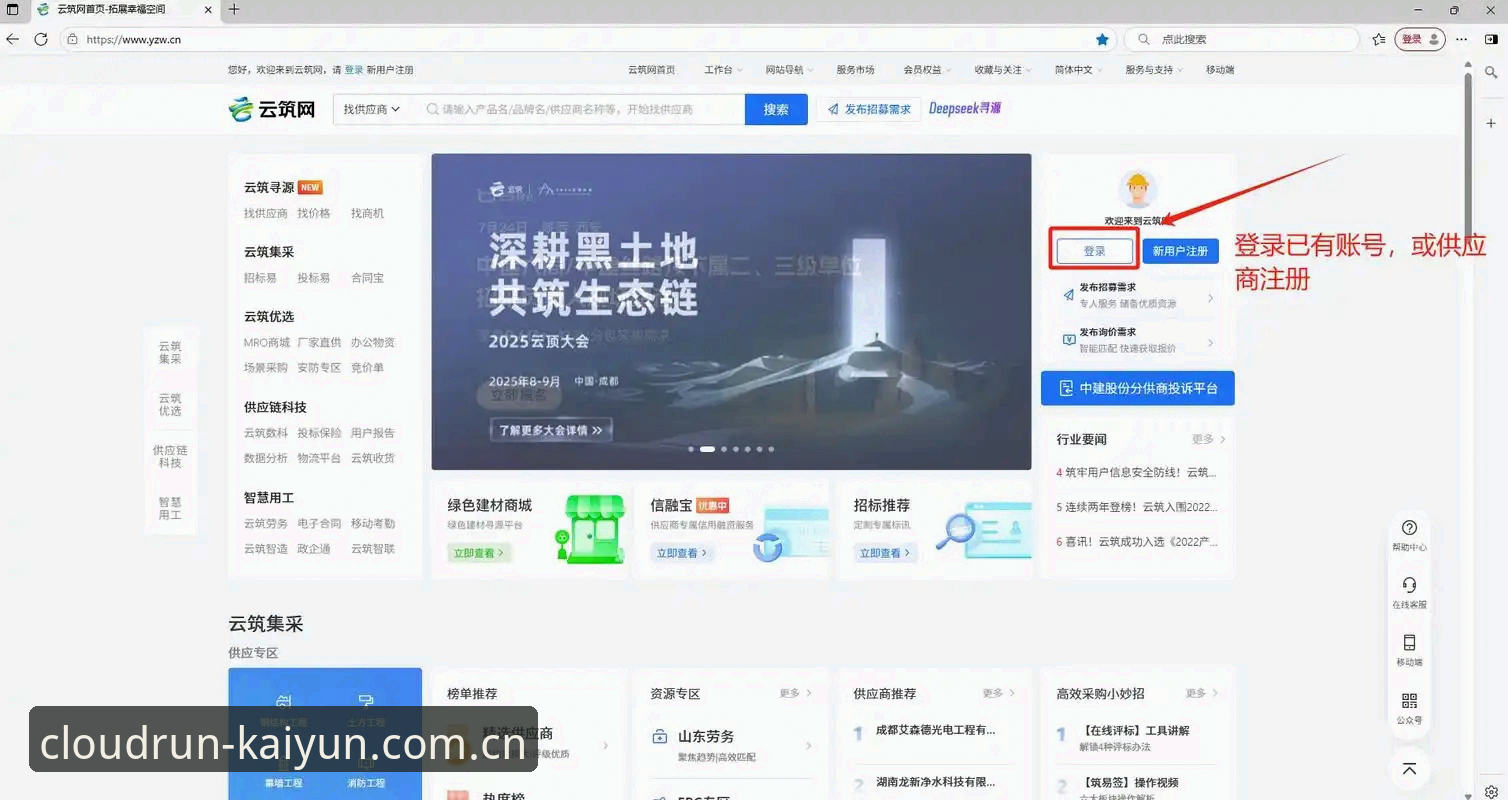Select the active carousel indicator on the banner
Screen dimensions: 1508x800
[707, 449]
